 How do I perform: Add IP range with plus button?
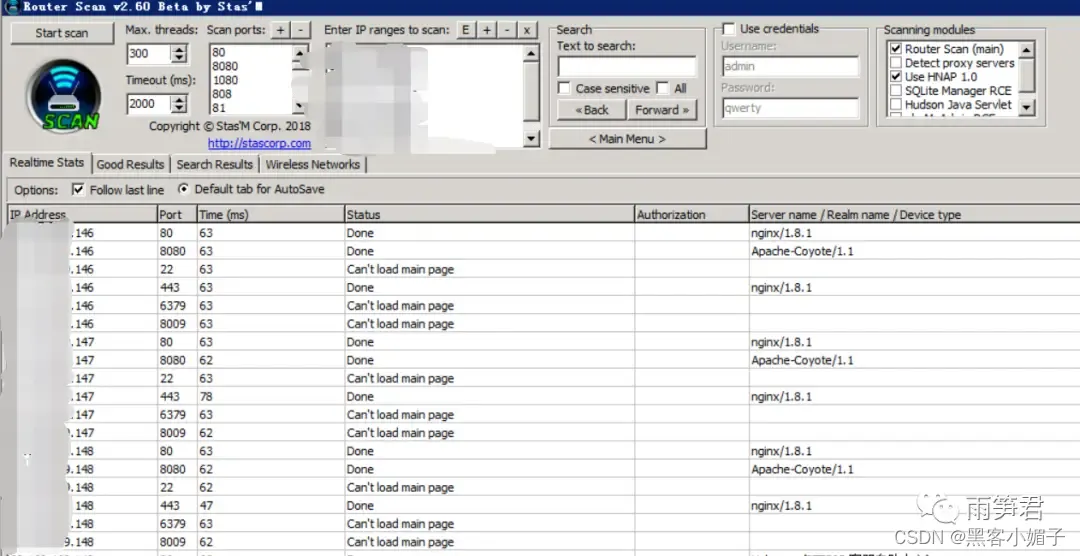[x=486, y=30]
